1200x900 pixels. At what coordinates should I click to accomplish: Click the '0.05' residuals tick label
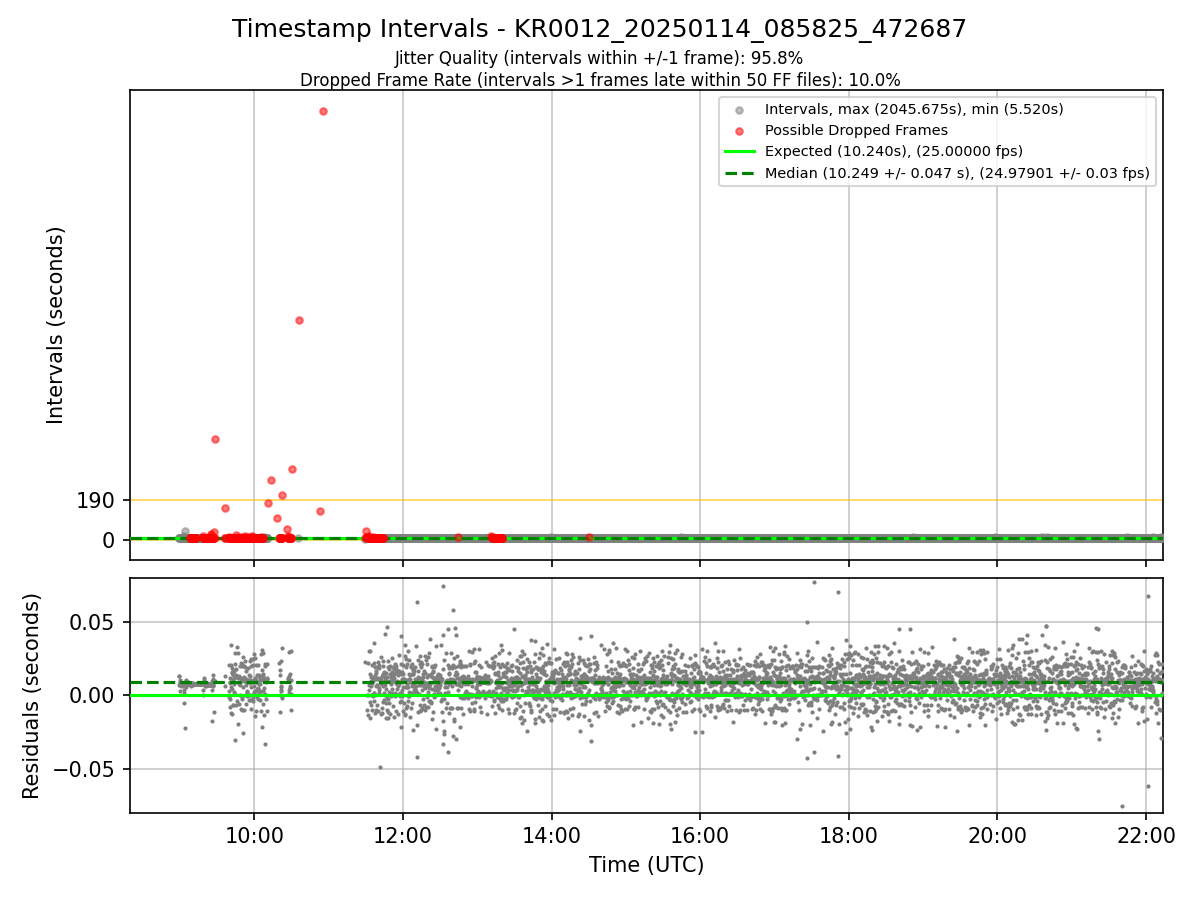pyautogui.click(x=93, y=622)
